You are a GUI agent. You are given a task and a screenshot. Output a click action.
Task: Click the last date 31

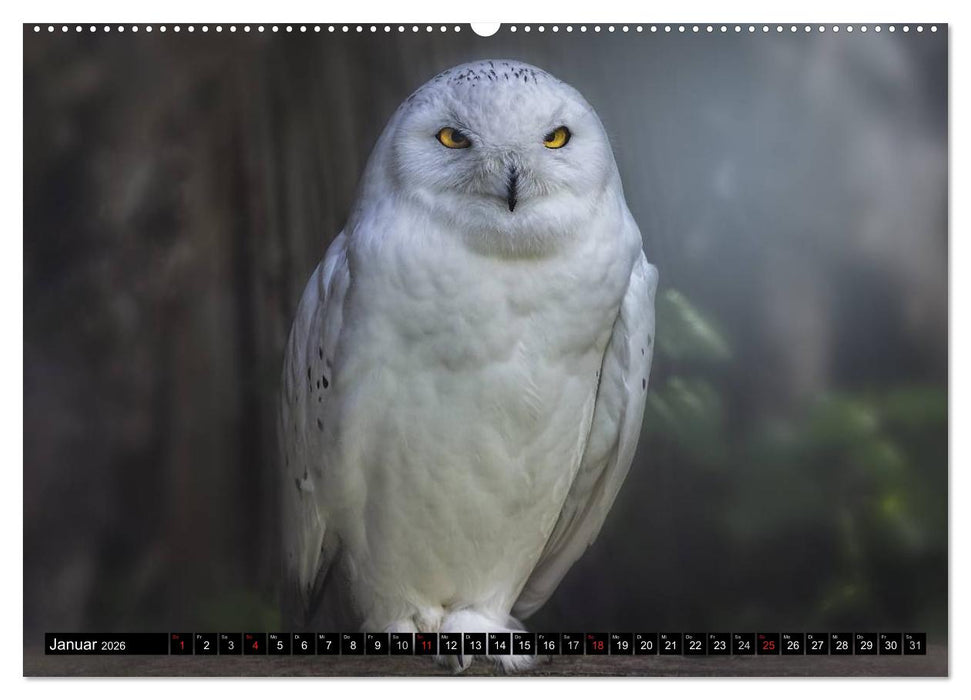[x=914, y=645]
